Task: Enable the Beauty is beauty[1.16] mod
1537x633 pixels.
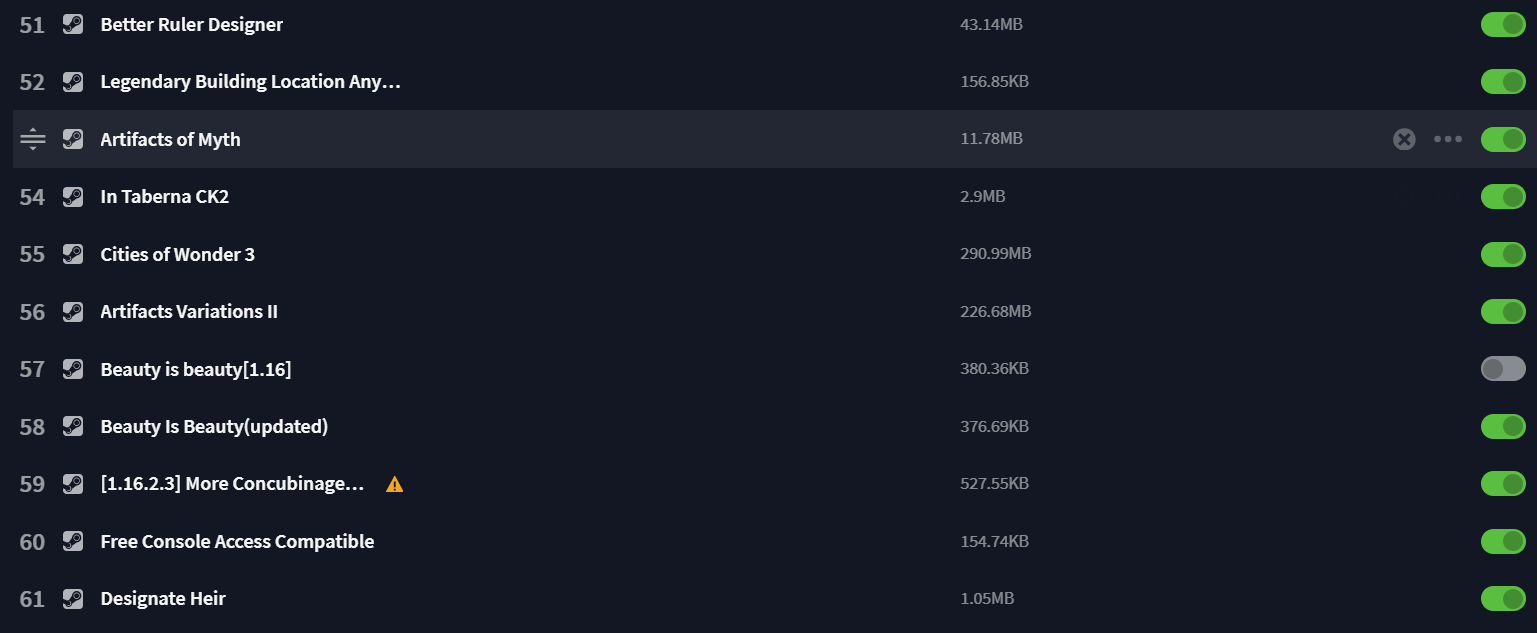Action: [x=1503, y=369]
